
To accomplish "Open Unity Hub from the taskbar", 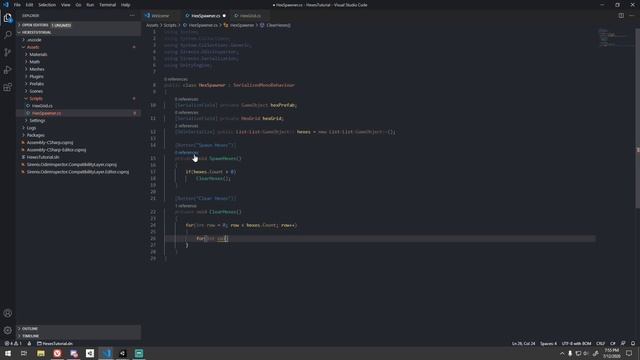I will [x=90, y=353].
